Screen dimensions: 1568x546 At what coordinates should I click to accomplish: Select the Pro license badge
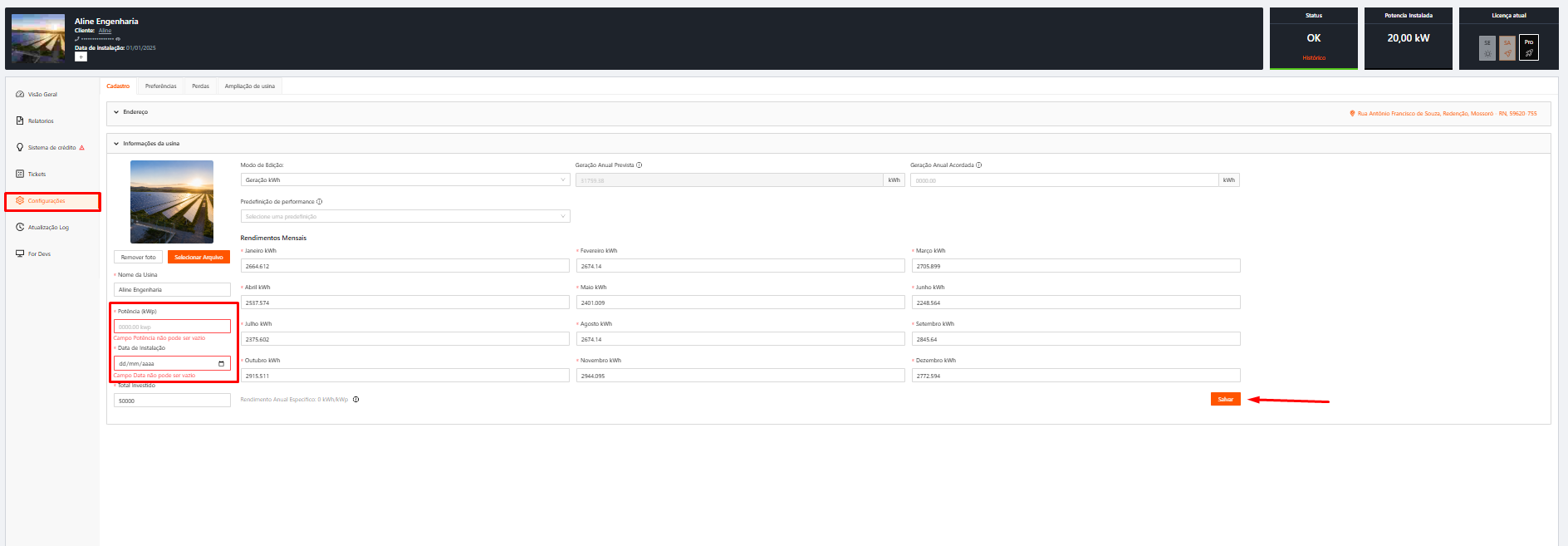point(1529,47)
